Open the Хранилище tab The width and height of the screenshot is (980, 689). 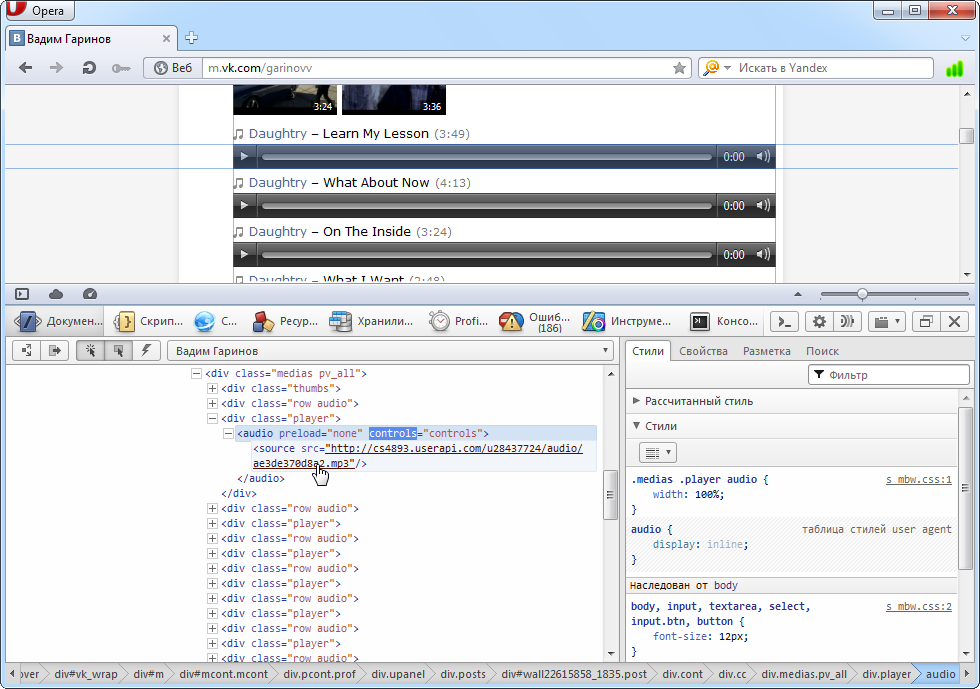click(372, 321)
